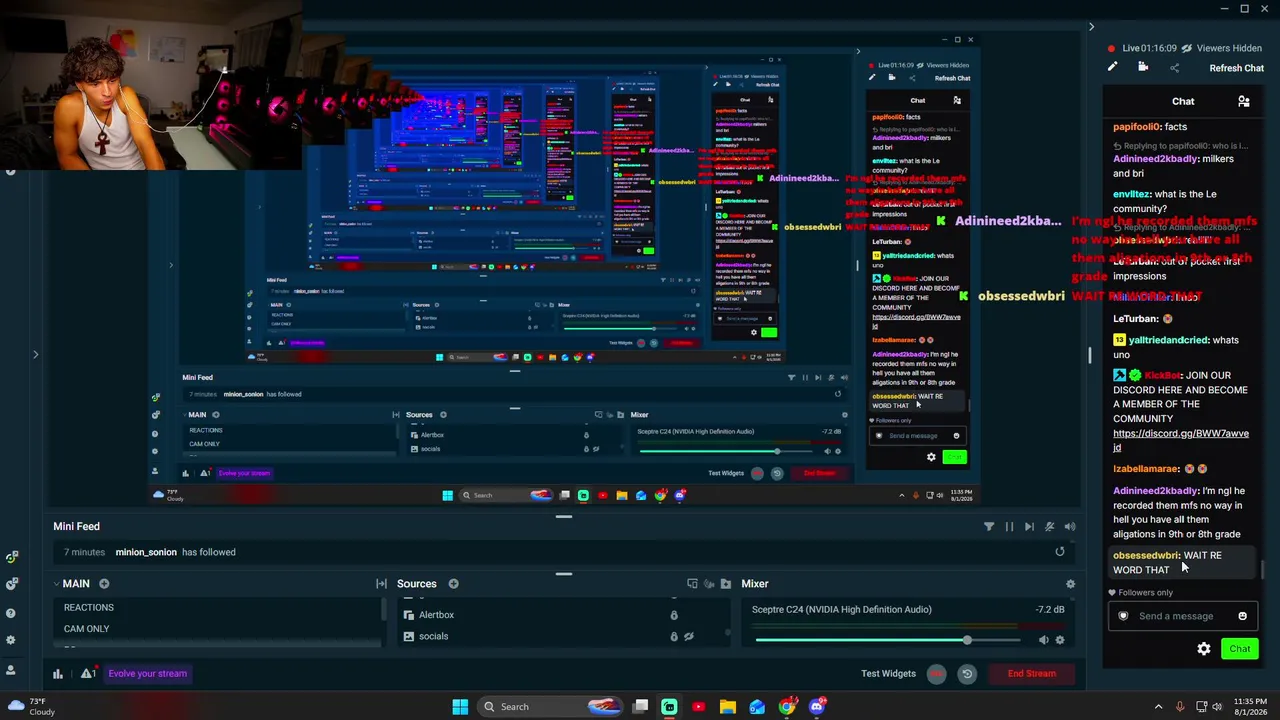This screenshot has width=1280, height=720.
Task: Toggle the Mini Feed speaker volume icon
Action: tap(1070, 526)
